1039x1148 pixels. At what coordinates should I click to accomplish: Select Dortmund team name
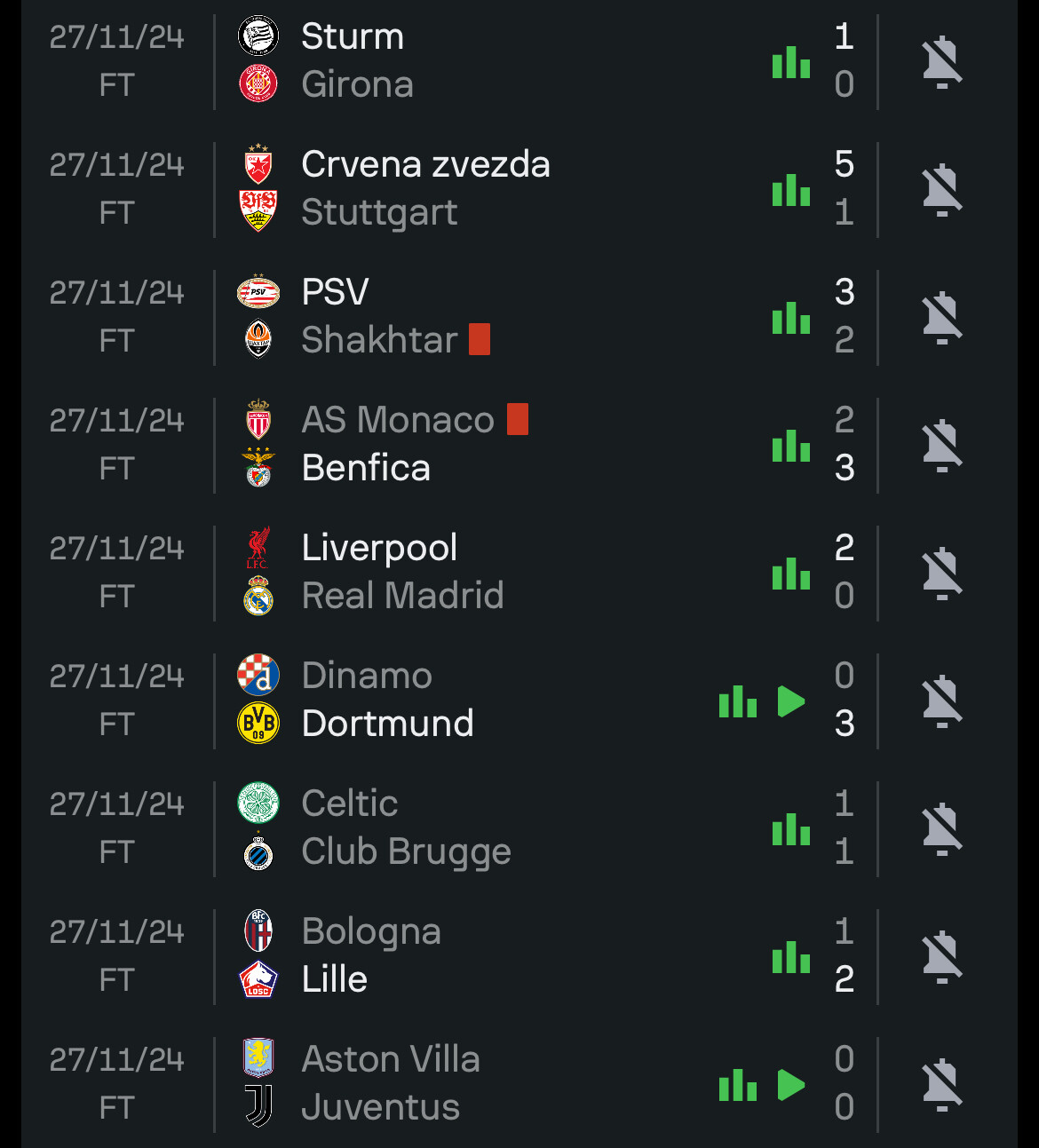(x=387, y=724)
